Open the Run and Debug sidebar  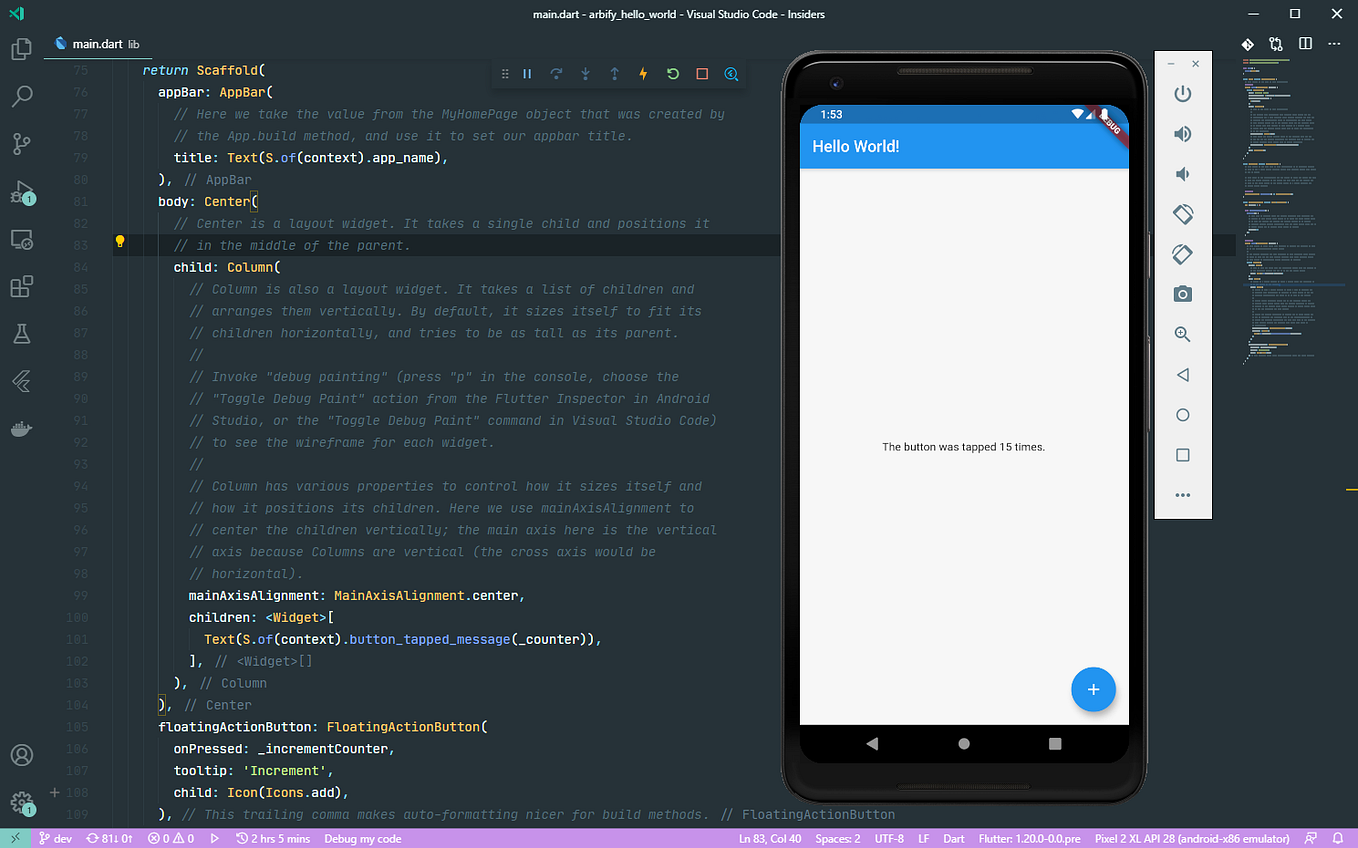pos(21,192)
